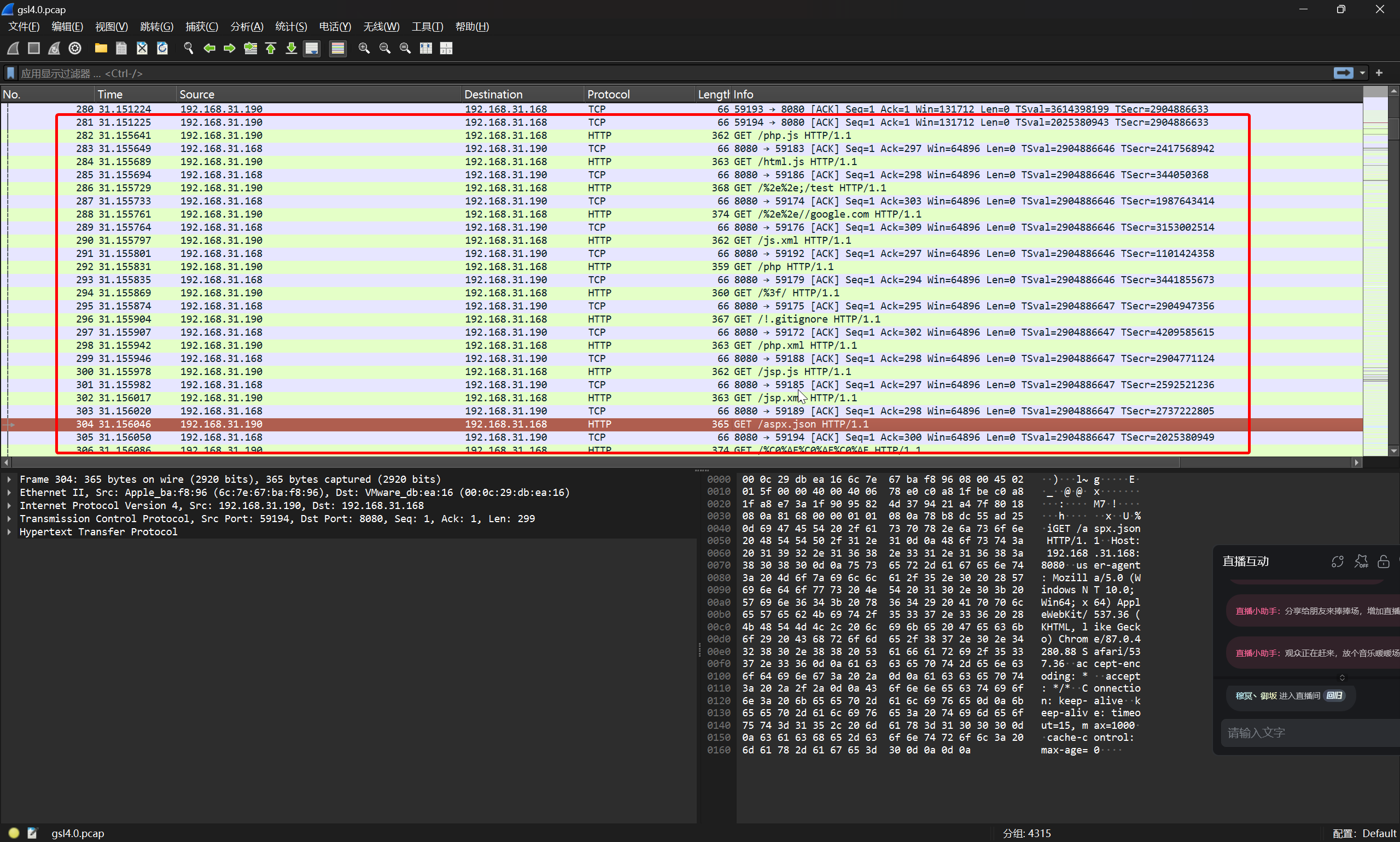Sort packets by the No. column header
Image resolution: width=1400 pixels, height=842 pixels.
point(48,94)
